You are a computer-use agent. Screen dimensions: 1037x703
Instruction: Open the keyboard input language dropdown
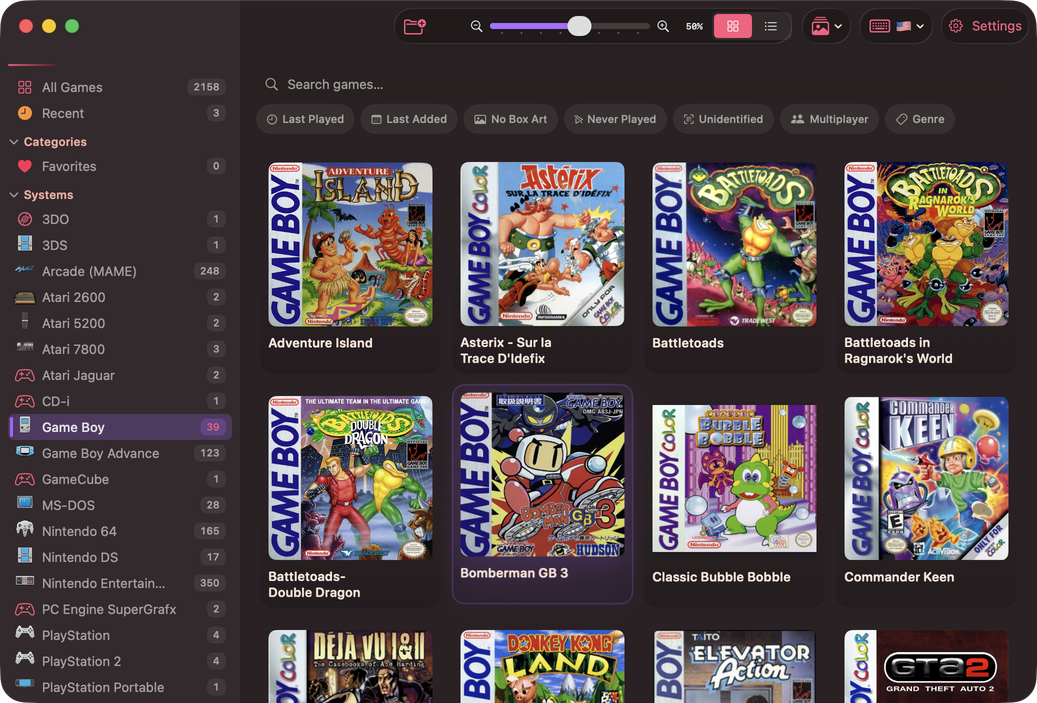point(896,26)
